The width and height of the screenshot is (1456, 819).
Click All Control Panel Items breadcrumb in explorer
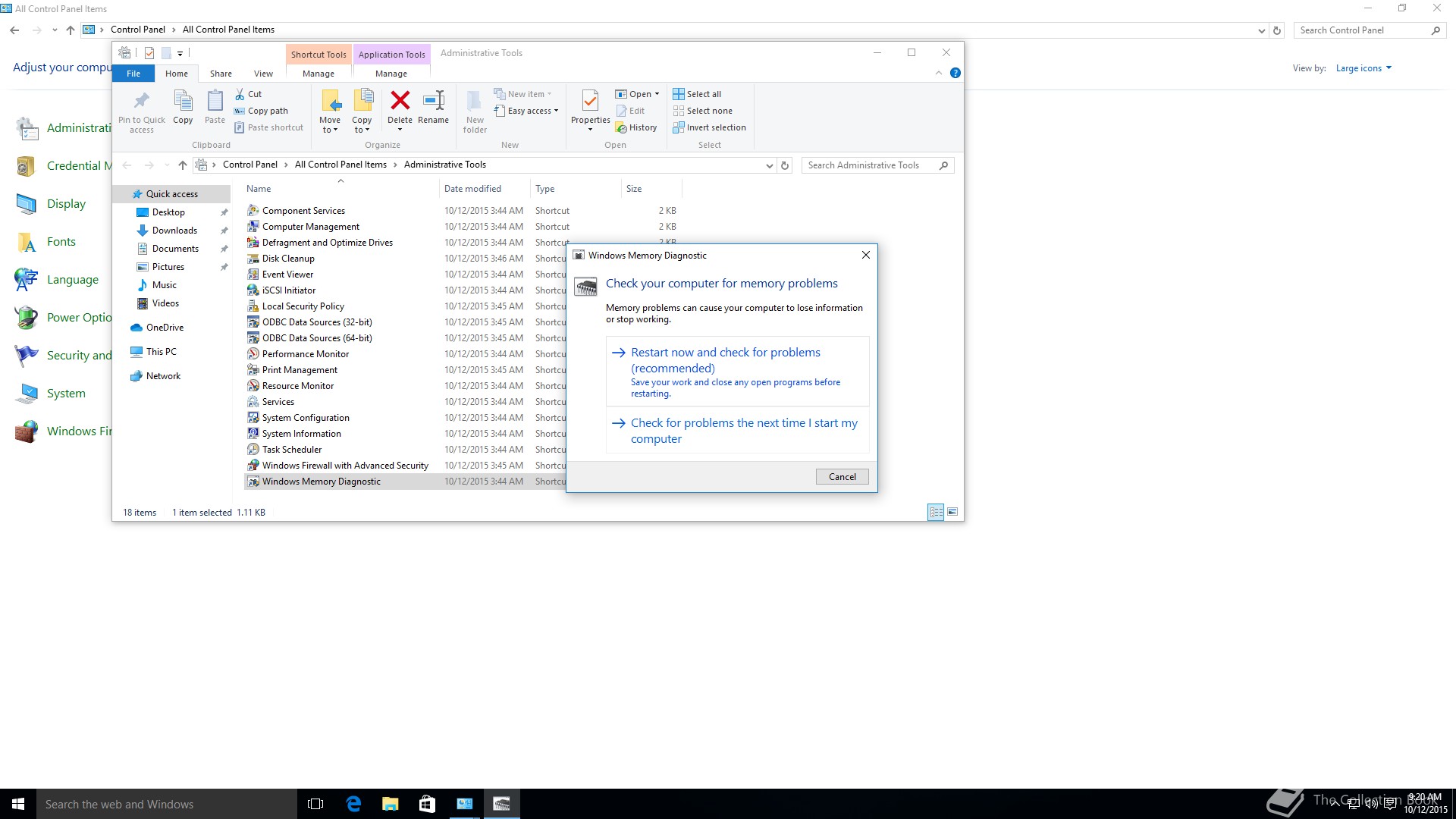pos(340,165)
